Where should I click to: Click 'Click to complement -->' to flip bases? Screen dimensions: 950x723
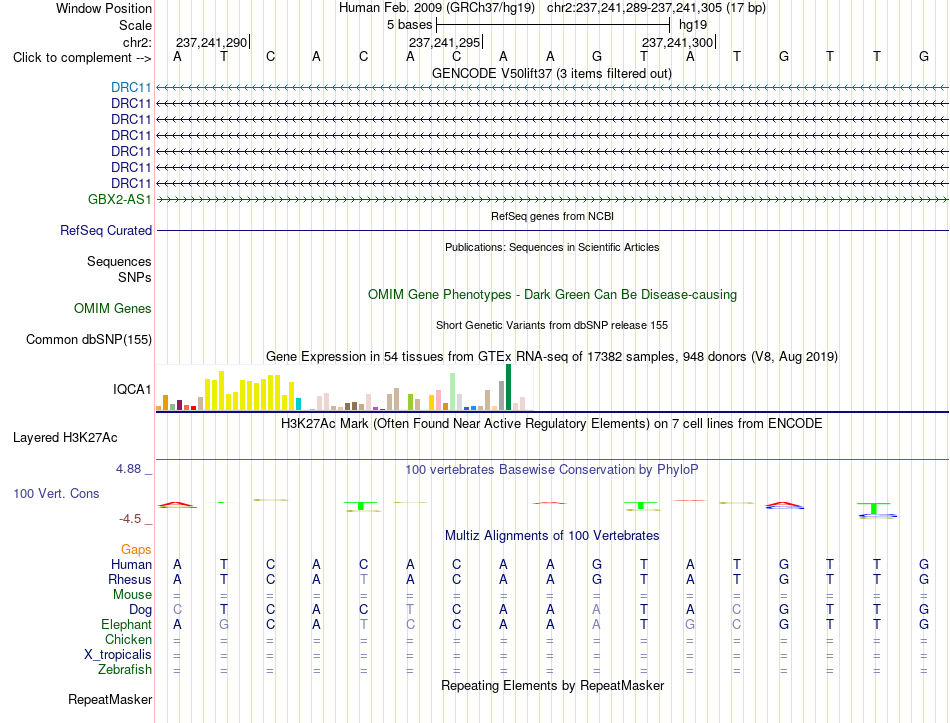(x=82, y=58)
